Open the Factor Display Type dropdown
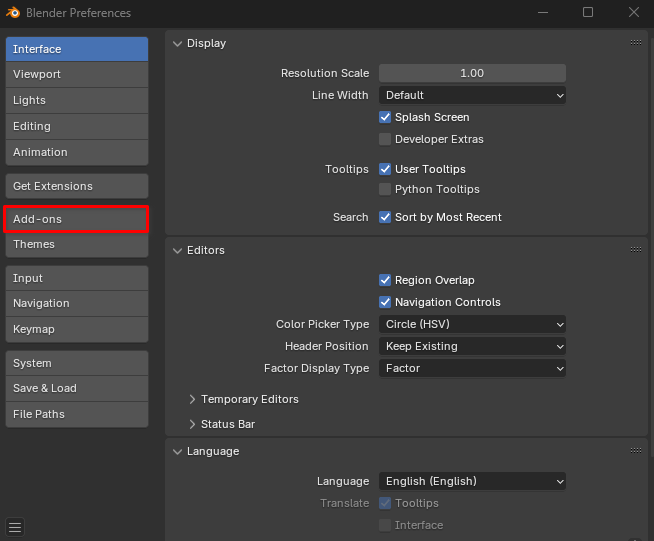This screenshot has height=541, width=654. pos(472,368)
